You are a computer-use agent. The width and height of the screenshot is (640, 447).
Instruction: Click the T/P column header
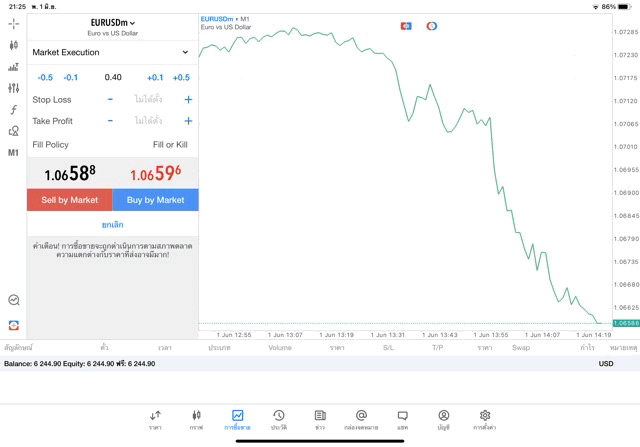click(x=438, y=348)
